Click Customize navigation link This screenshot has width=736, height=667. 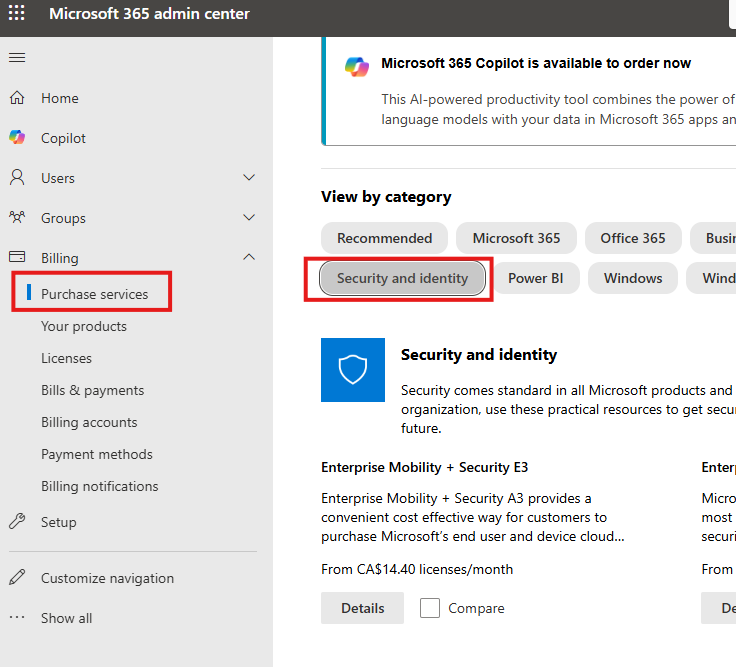coord(107,578)
